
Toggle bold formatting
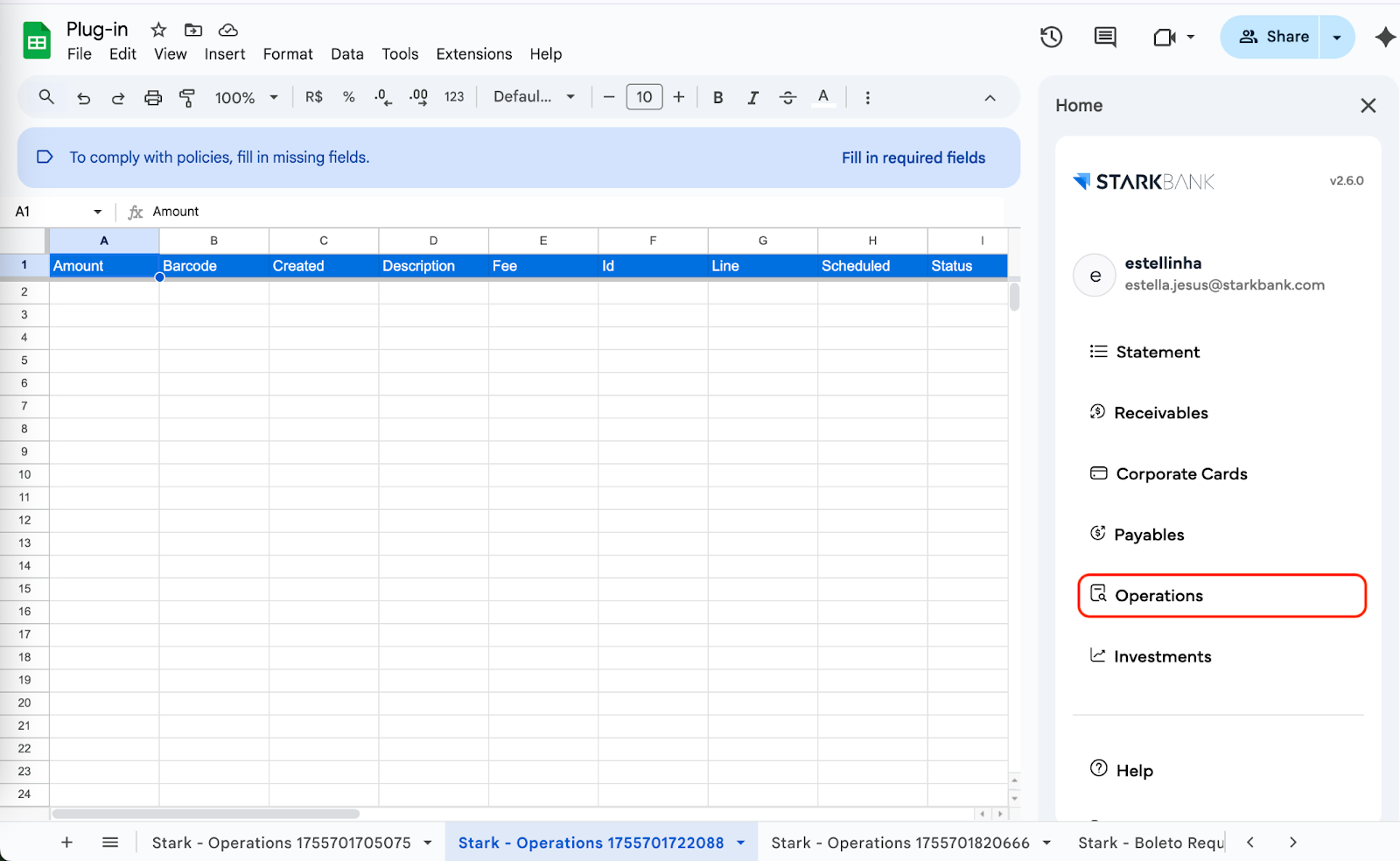point(717,98)
